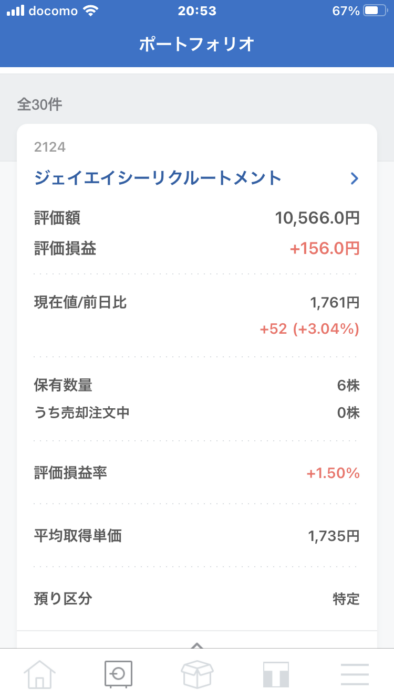The height and width of the screenshot is (700, 394).
Task: Tap the 全30件 count label
Action: click(x=40, y=104)
